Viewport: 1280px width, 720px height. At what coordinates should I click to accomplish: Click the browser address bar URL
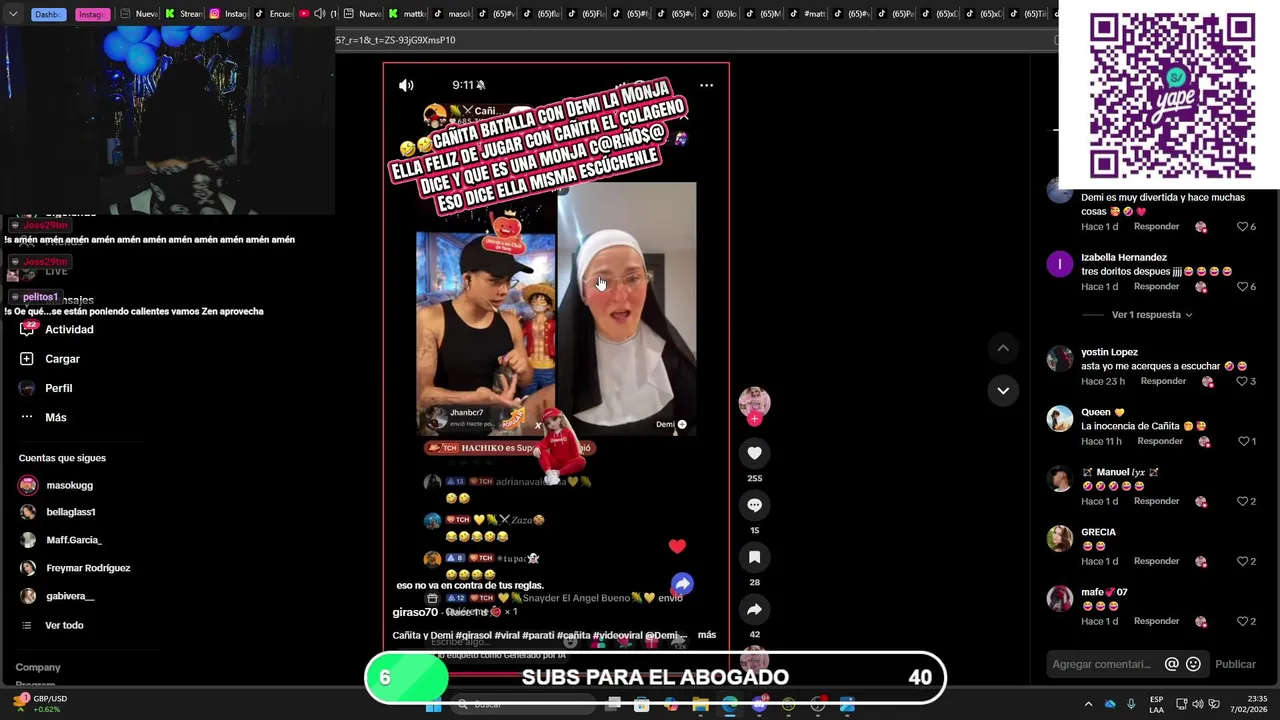click(395, 40)
